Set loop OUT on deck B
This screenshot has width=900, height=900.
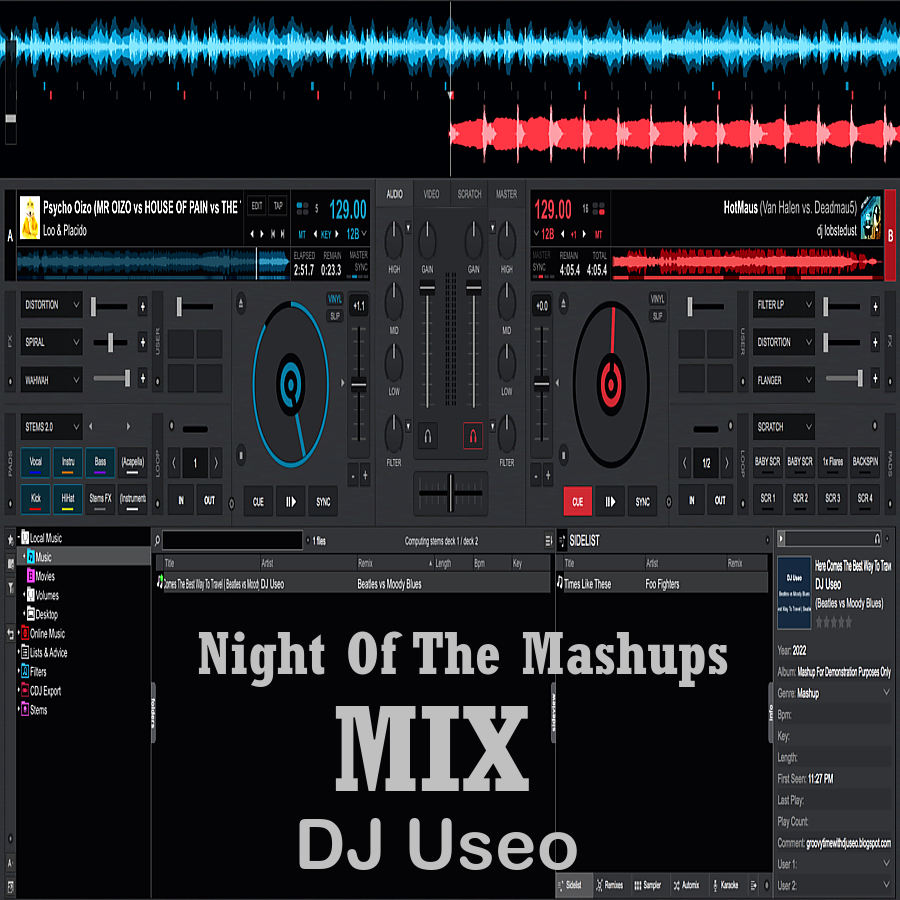(x=720, y=500)
